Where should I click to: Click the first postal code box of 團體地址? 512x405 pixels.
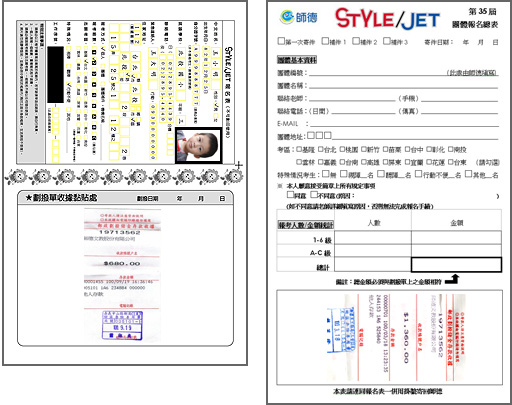click(x=311, y=135)
